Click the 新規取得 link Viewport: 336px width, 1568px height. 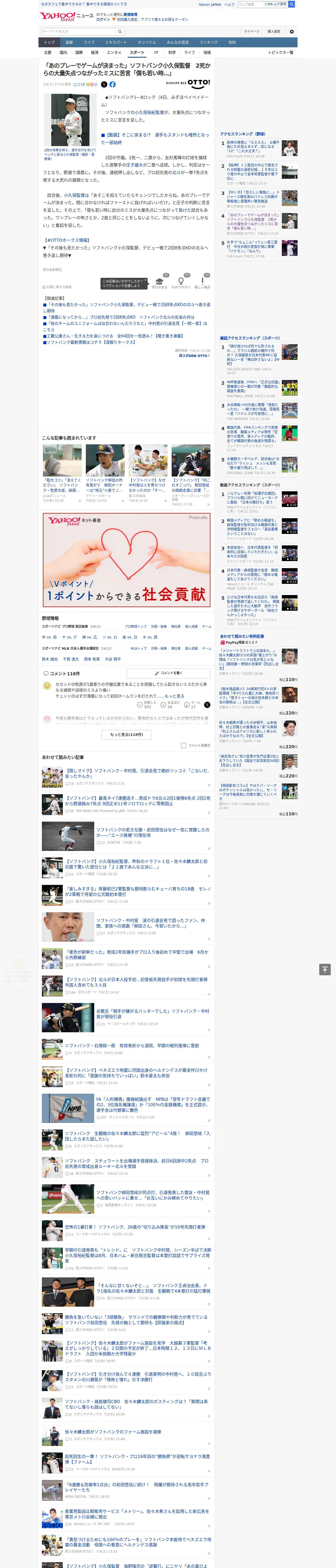pos(131,15)
